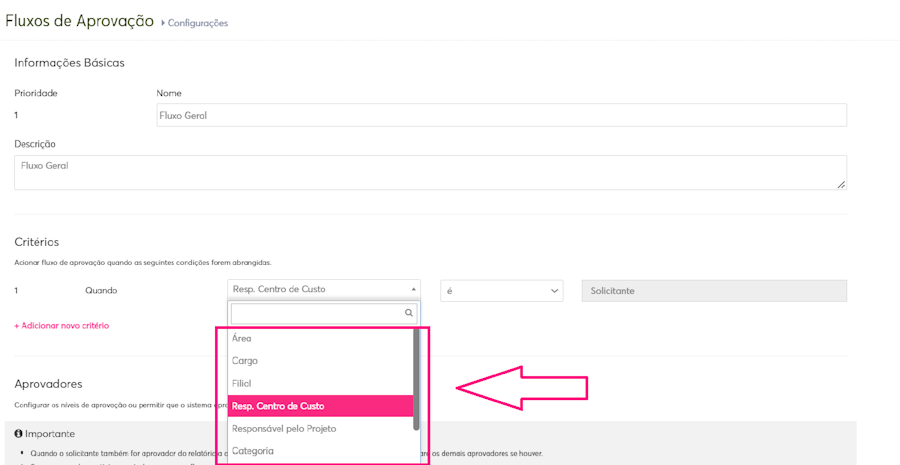The height and width of the screenshot is (465, 900).
Task: Pick the Filial option
Action: [x=242, y=384]
